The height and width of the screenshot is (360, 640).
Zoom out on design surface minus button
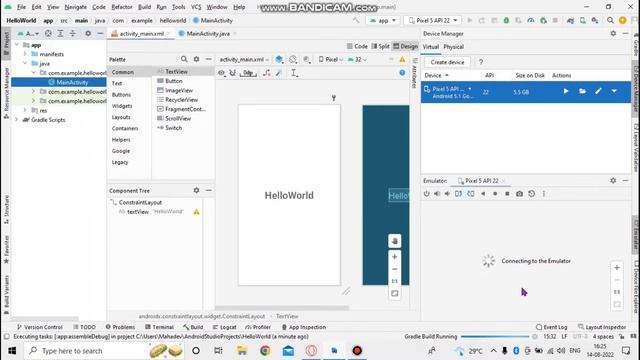click(394, 269)
